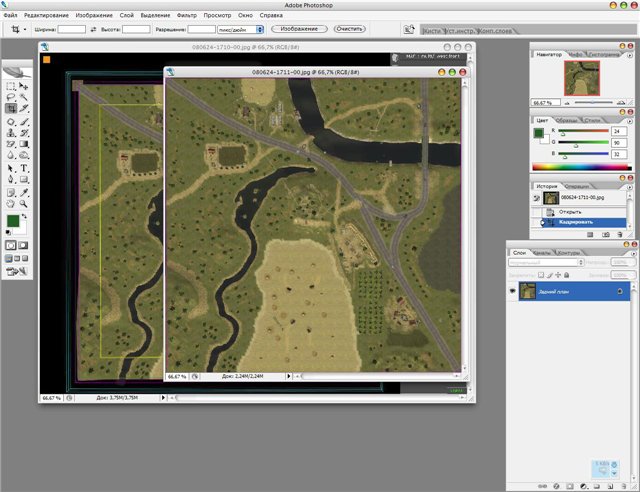The width and height of the screenshot is (640, 492).
Task: Open Navigator panel options menu arrow
Action: point(630,55)
